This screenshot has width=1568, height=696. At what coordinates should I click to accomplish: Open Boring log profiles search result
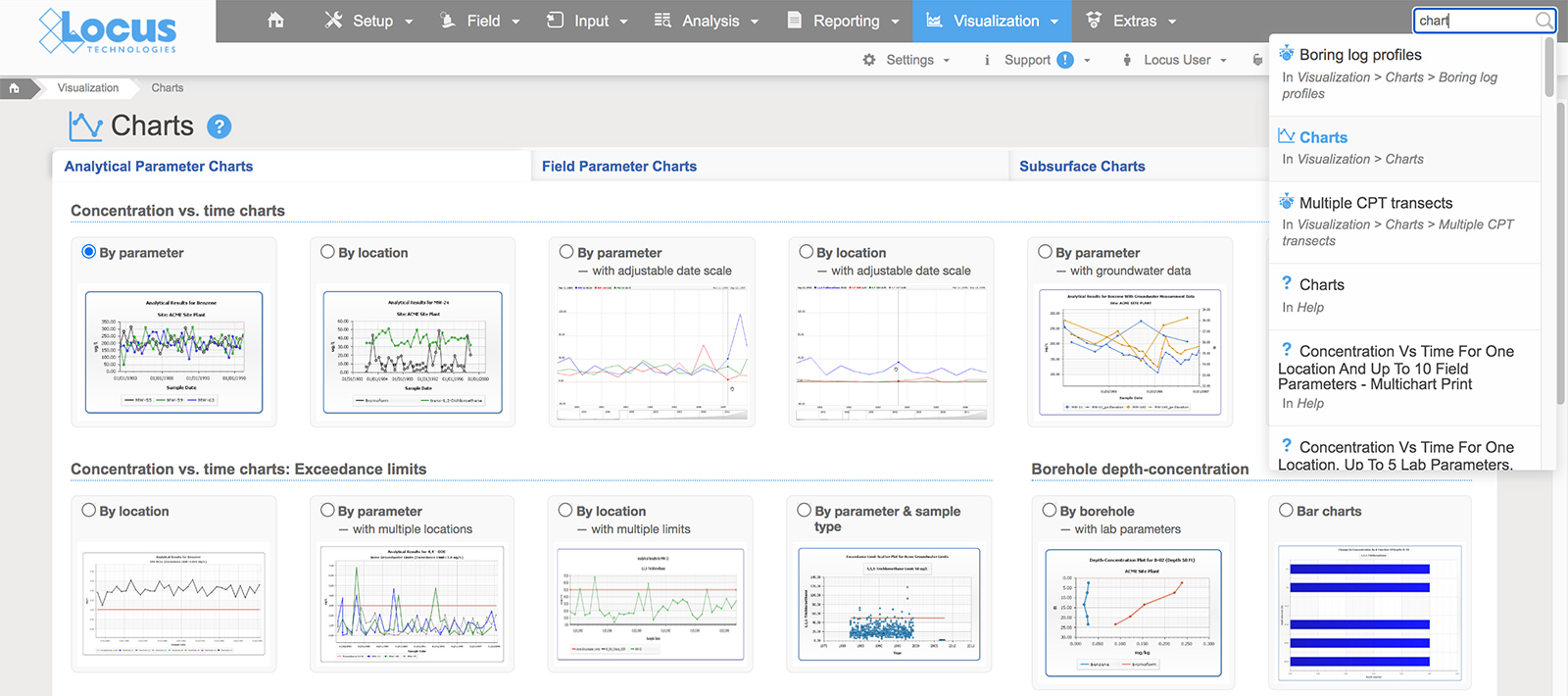1405,75
